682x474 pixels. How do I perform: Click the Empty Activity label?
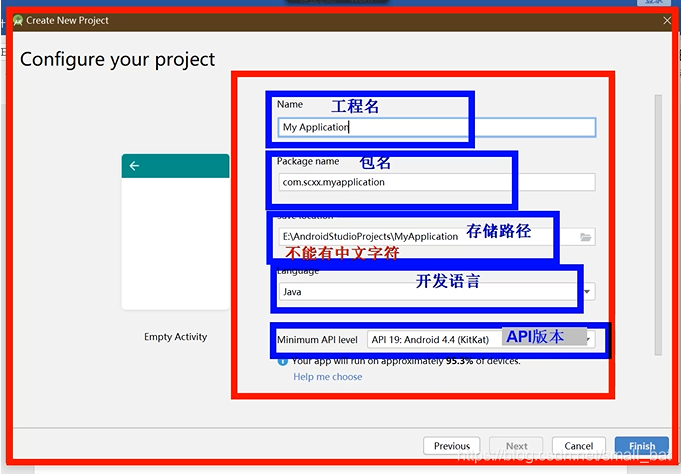pos(176,337)
